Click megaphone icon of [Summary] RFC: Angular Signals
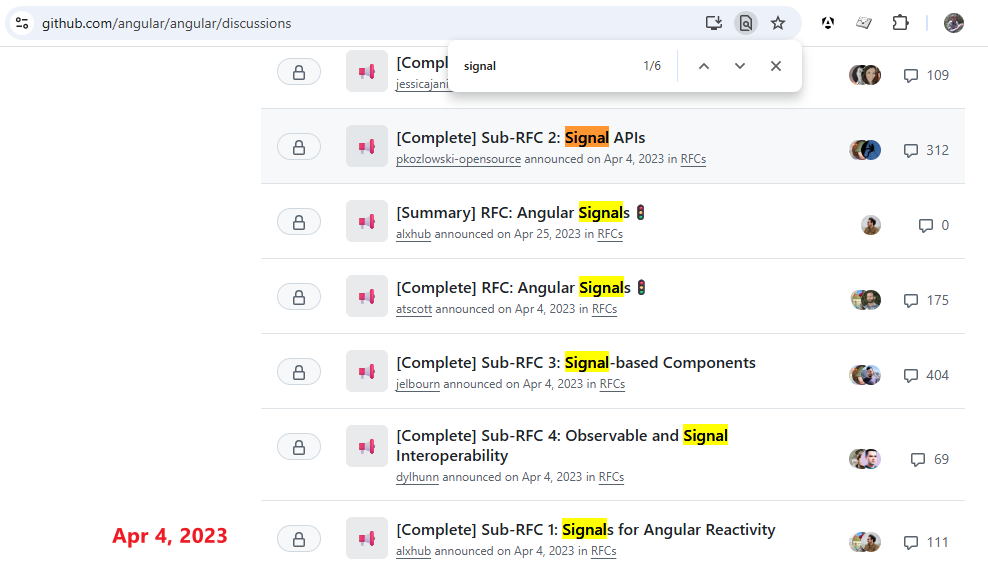Screen dimensions: 988x574 (367, 221)
